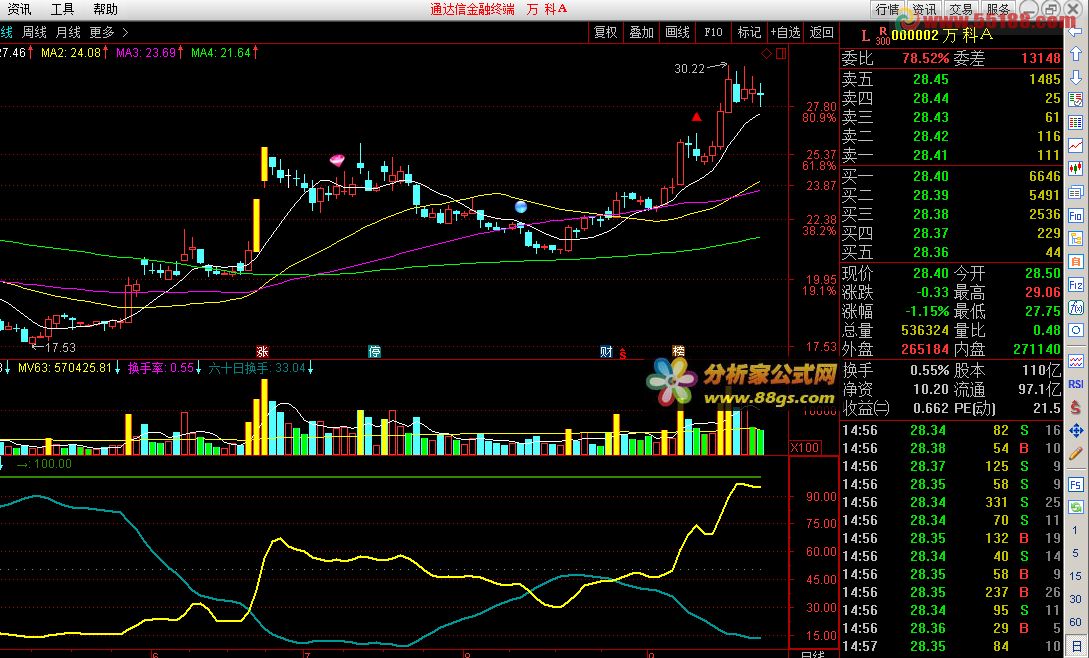
Task: Click the 返回 return button
Action: (822, 32)
